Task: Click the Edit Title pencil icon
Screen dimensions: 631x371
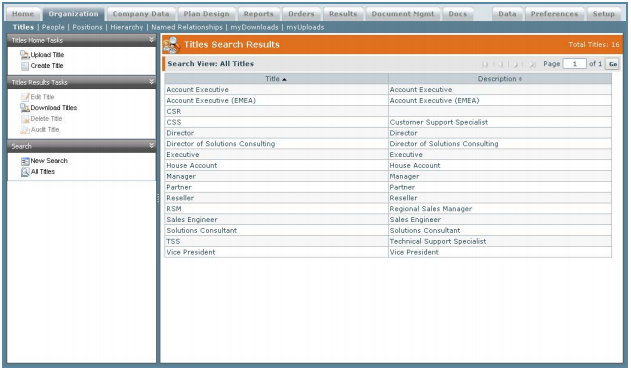Action: (x=25, y=97)
